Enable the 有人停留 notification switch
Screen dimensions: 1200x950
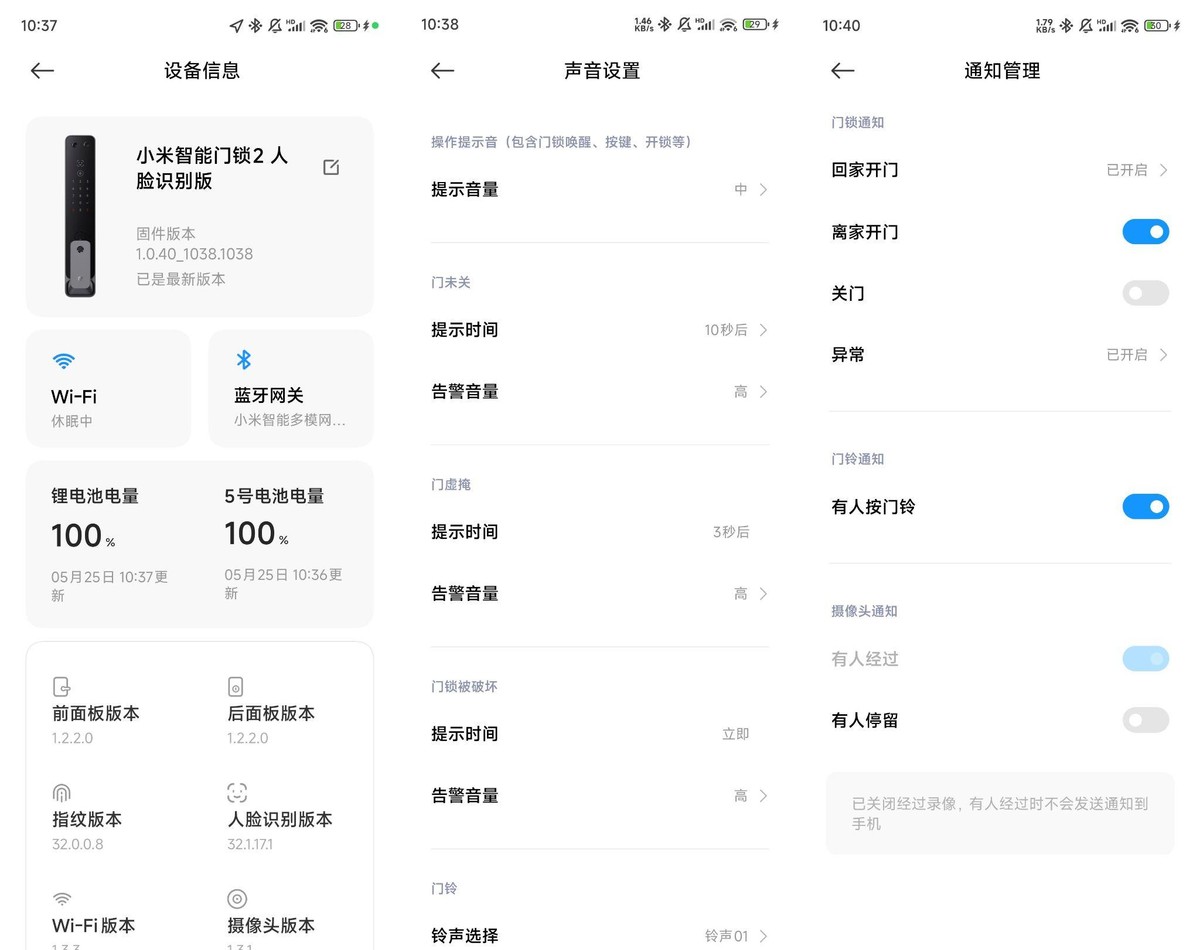(1146, 720)
